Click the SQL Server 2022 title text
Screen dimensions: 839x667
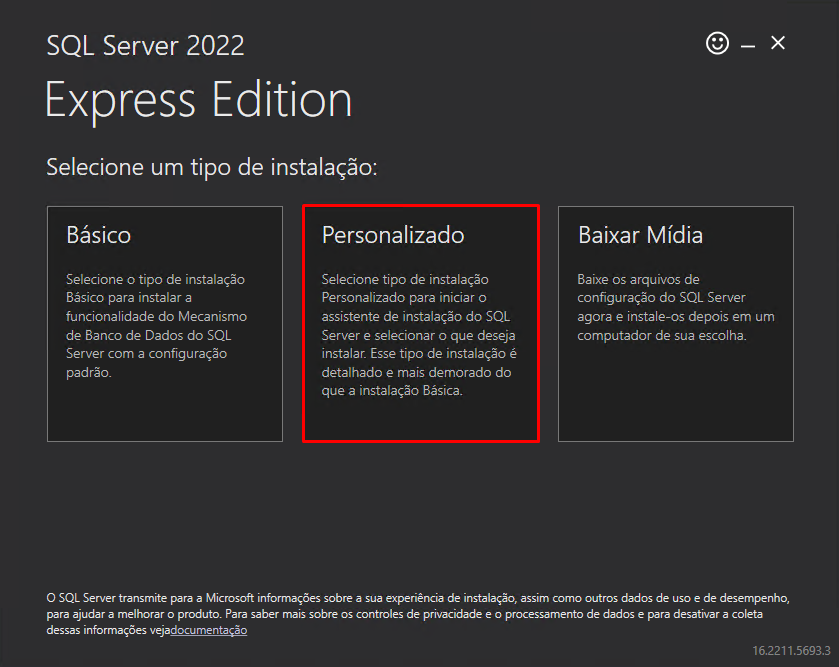[145, 45]
